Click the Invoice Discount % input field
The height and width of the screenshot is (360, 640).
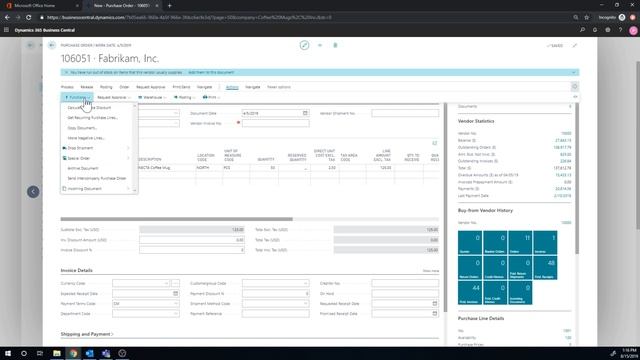pyautogui.click(x=192, y=250)
